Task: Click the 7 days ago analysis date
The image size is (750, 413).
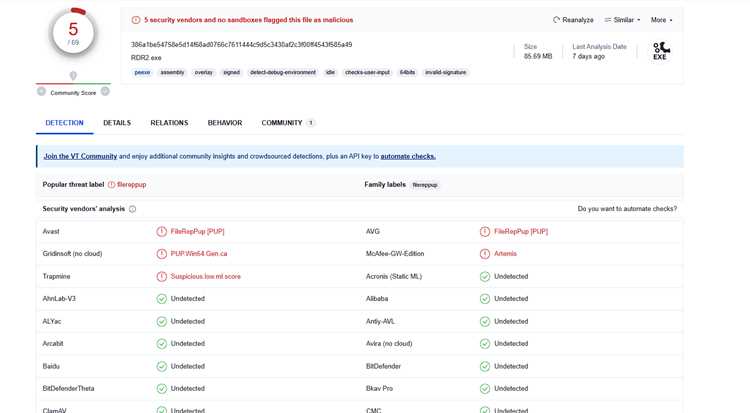Action: 589,56
